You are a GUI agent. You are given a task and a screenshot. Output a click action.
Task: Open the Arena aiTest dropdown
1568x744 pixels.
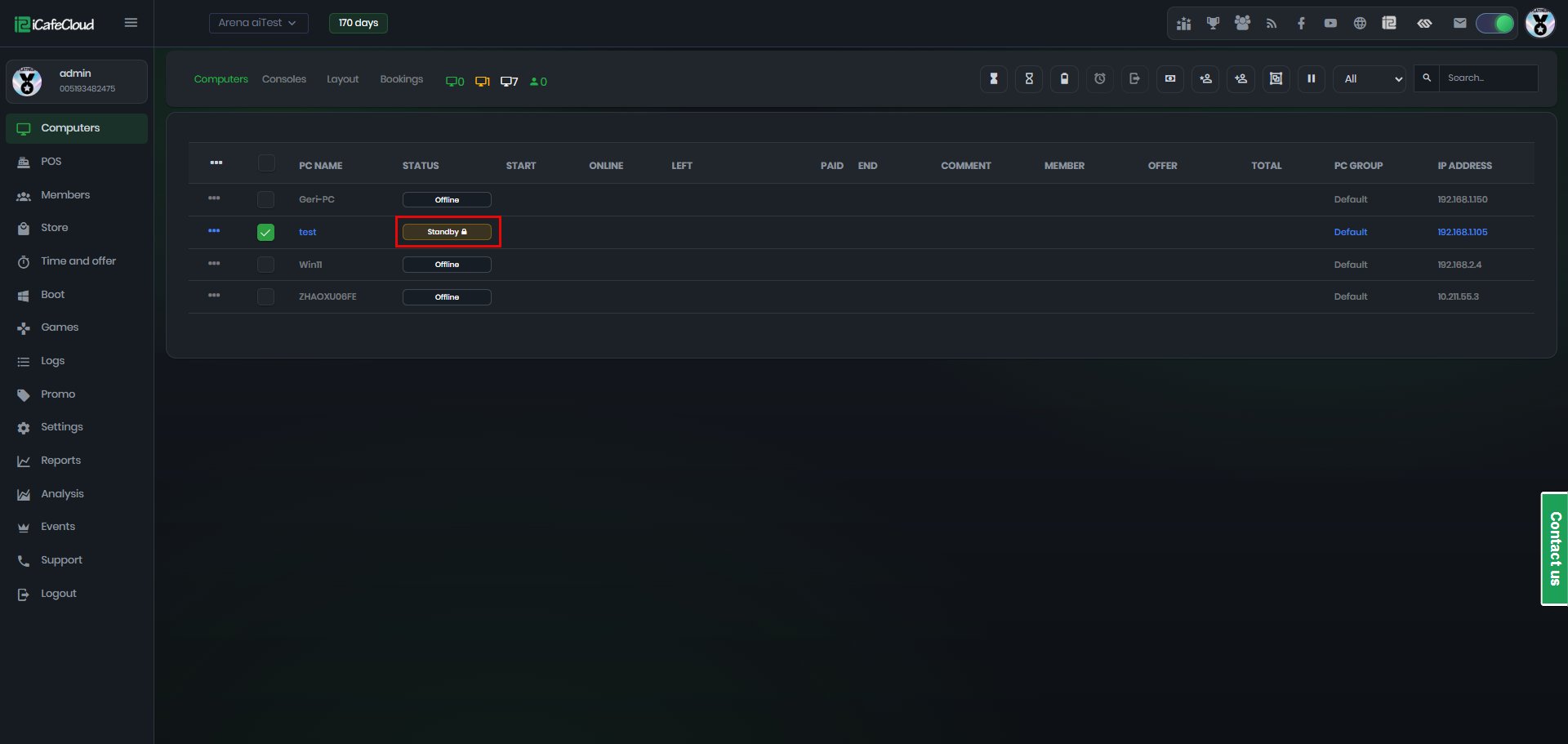[258, 23]
